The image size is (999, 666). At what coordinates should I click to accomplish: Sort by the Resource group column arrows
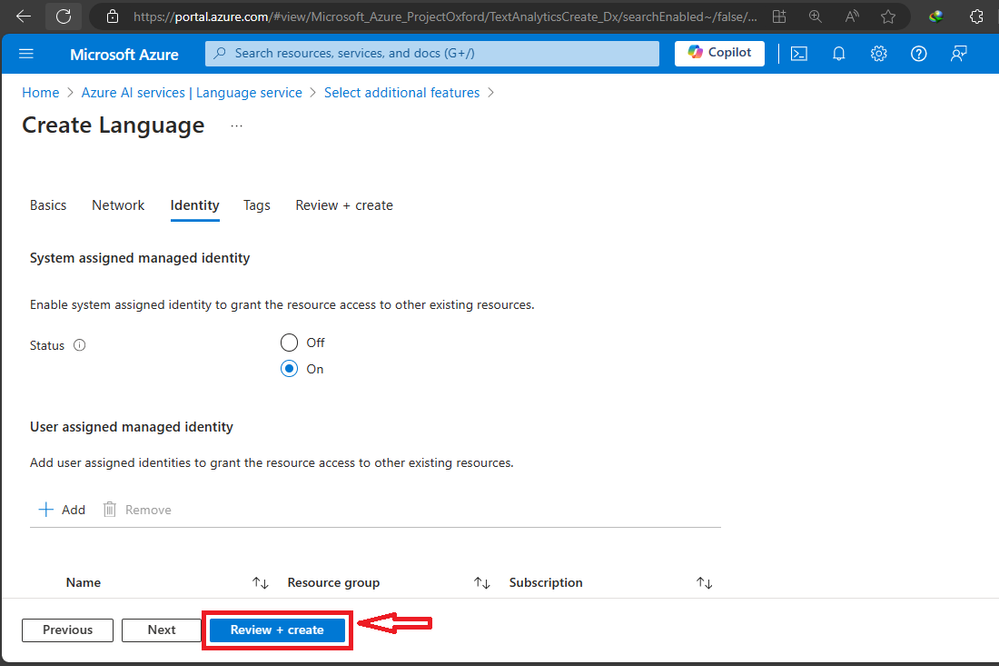click(x=482, y=583)
